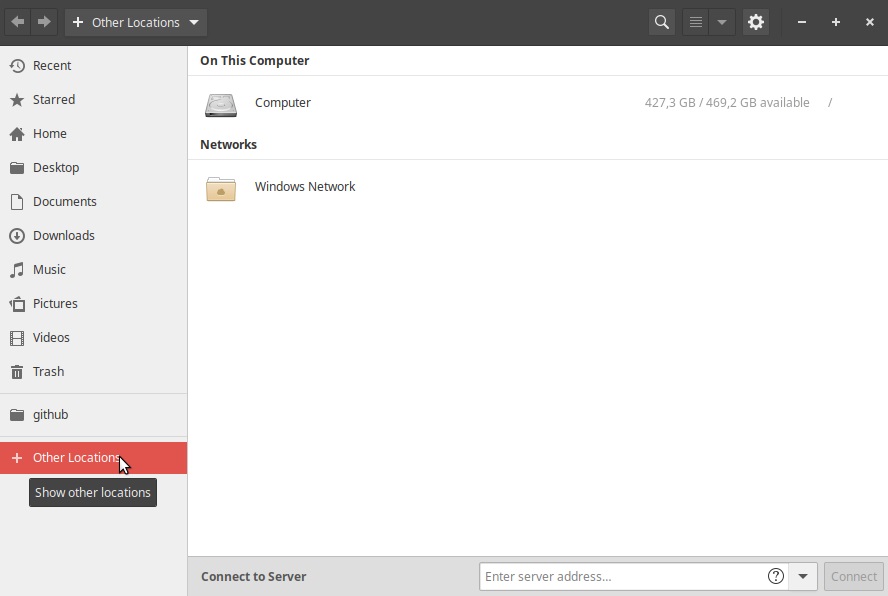Select Documents in the sidebar
The image size is (888, 596).
65,202
